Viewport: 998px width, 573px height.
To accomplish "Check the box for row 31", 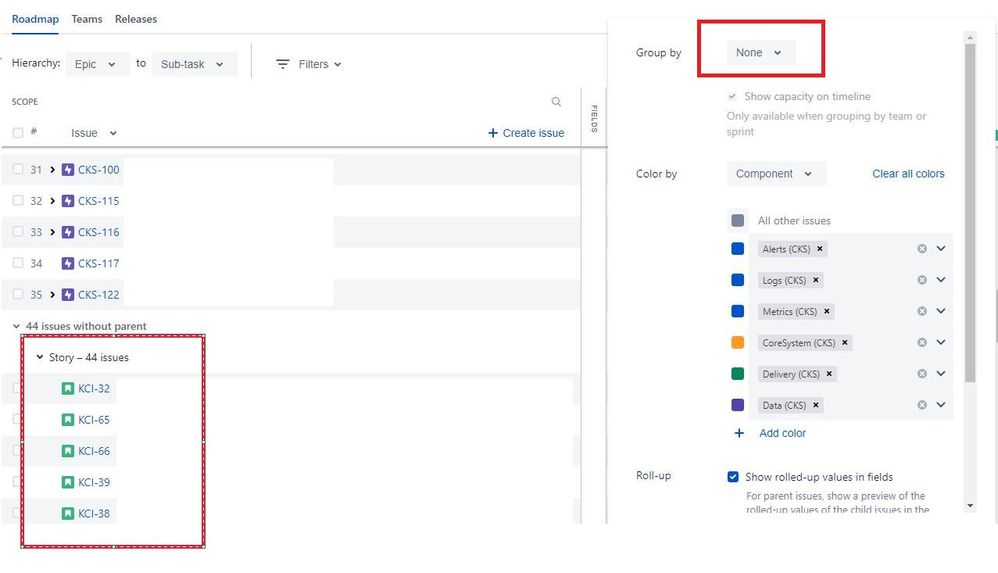I will 18,169.
